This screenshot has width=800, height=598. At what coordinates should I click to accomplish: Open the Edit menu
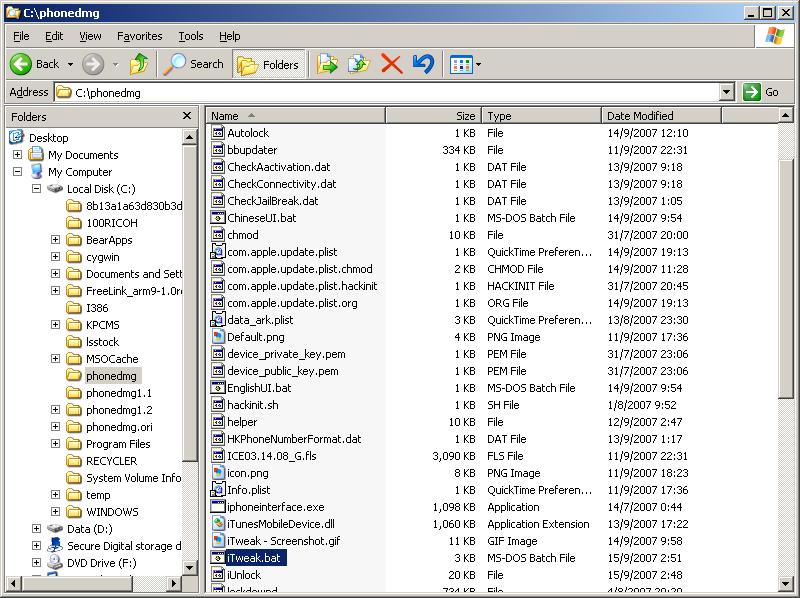pyautogui.click(x=54, y=36)
